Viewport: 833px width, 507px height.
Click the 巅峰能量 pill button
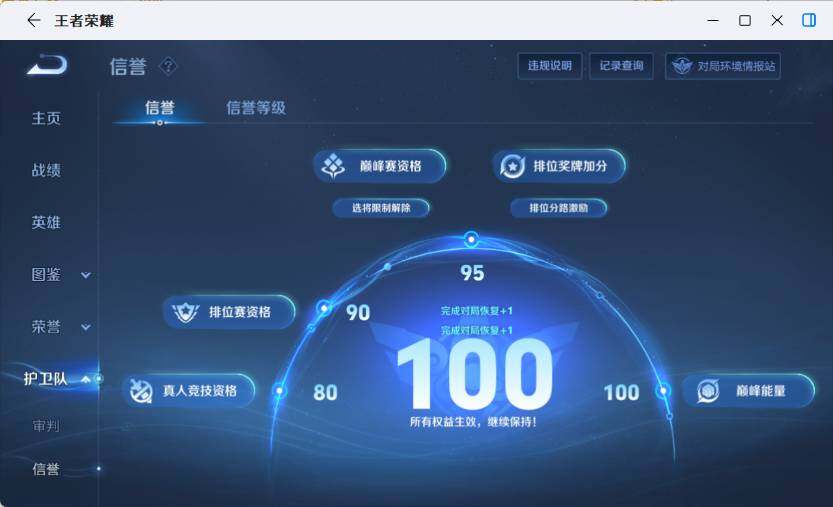tap(748, 391)
